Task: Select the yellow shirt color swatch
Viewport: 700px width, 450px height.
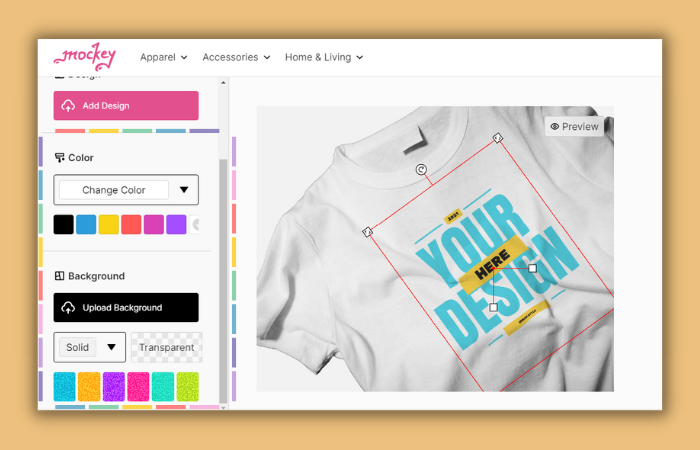Action: pos(108,225)
